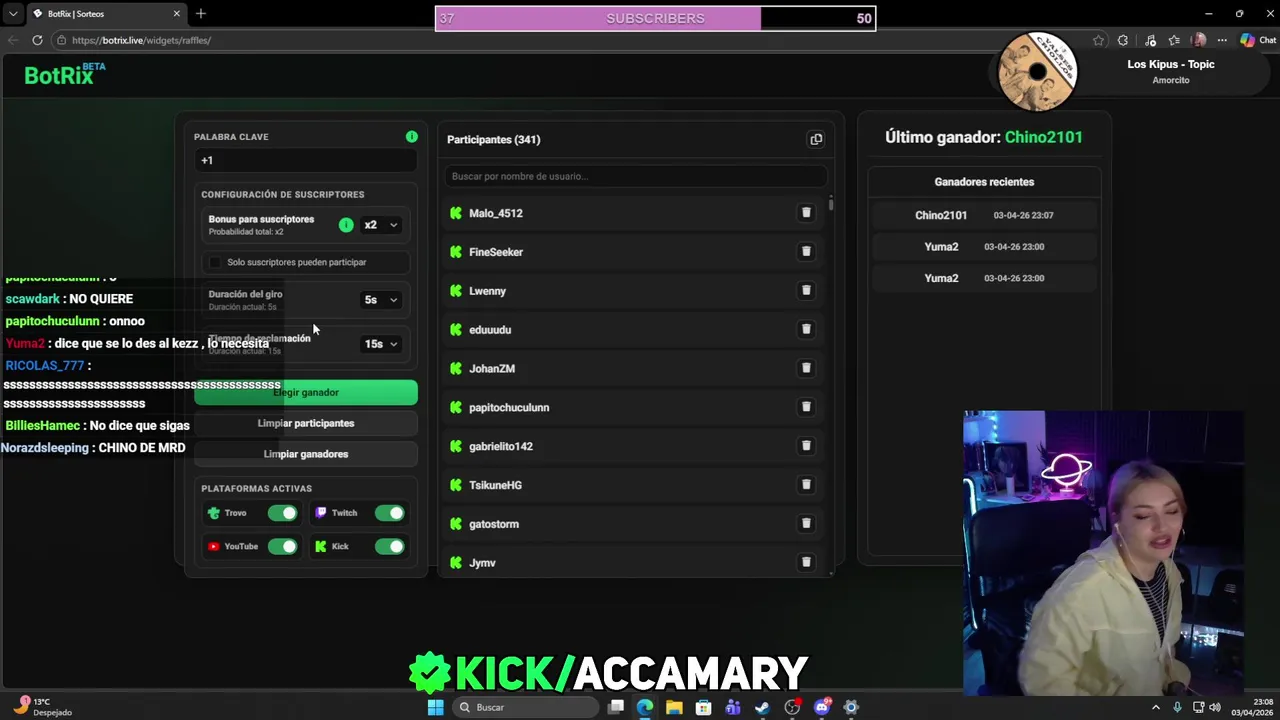Image resolution: width=1280 pixels, height=720 pixels.
Task: Click the Yuma2 row dated 03-04-26 23:00 at top
Action: 984,247
